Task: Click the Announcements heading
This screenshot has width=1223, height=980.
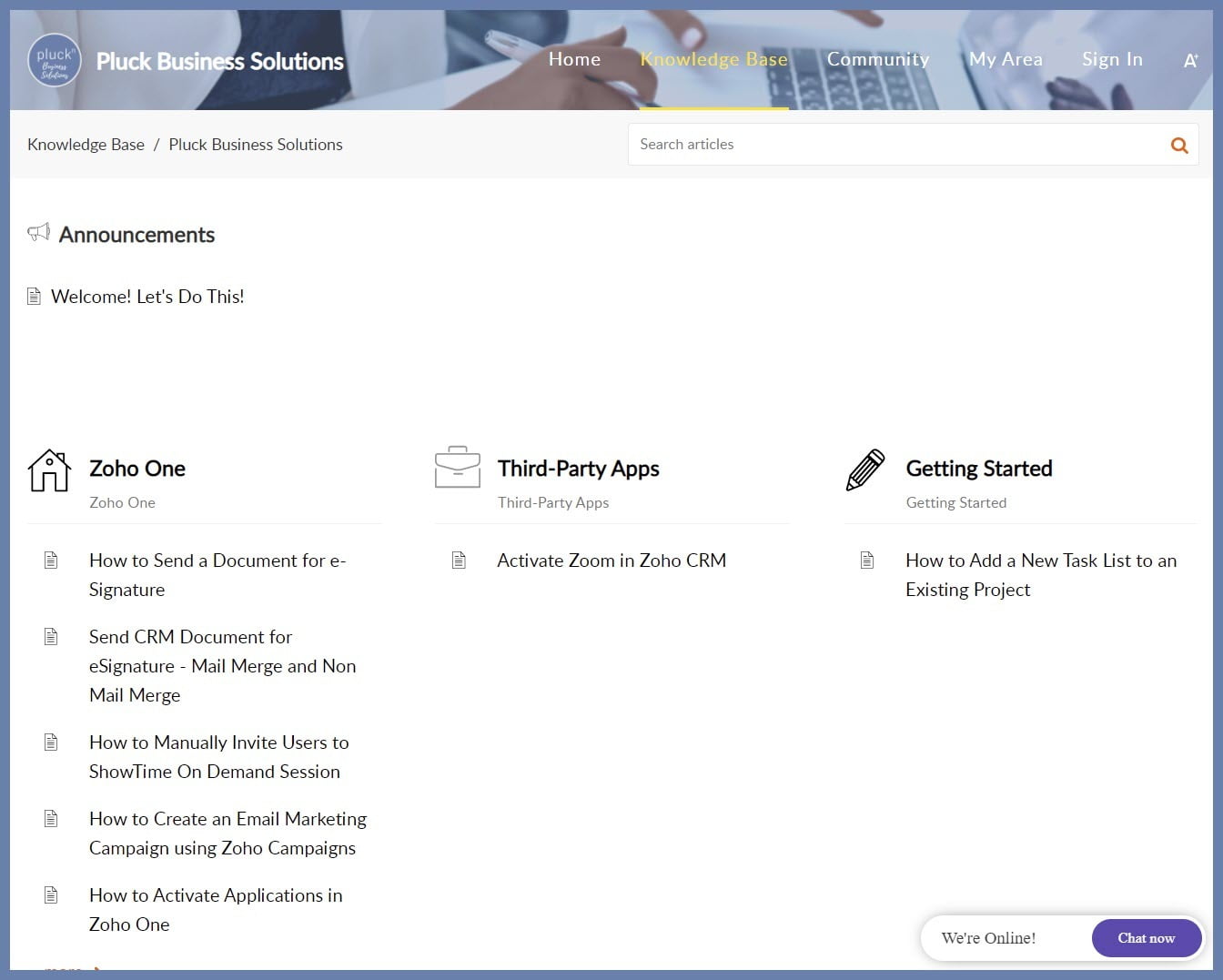Action: click(x=137, y=235)
